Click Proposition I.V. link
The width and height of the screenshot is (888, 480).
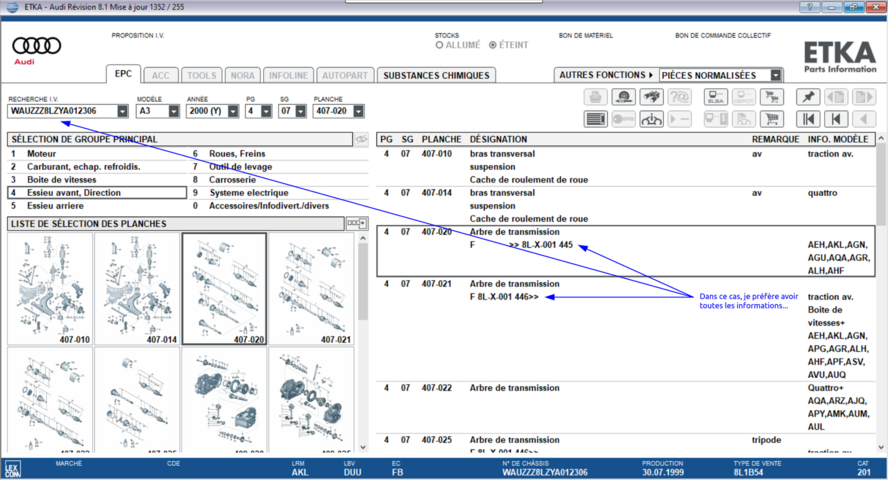point(138,36)
